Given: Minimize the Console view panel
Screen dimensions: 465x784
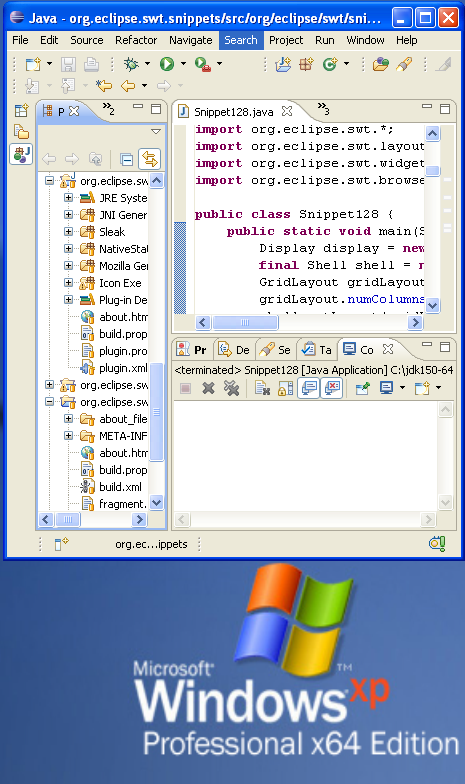Looking at the screenshot, I should [426, 345].
